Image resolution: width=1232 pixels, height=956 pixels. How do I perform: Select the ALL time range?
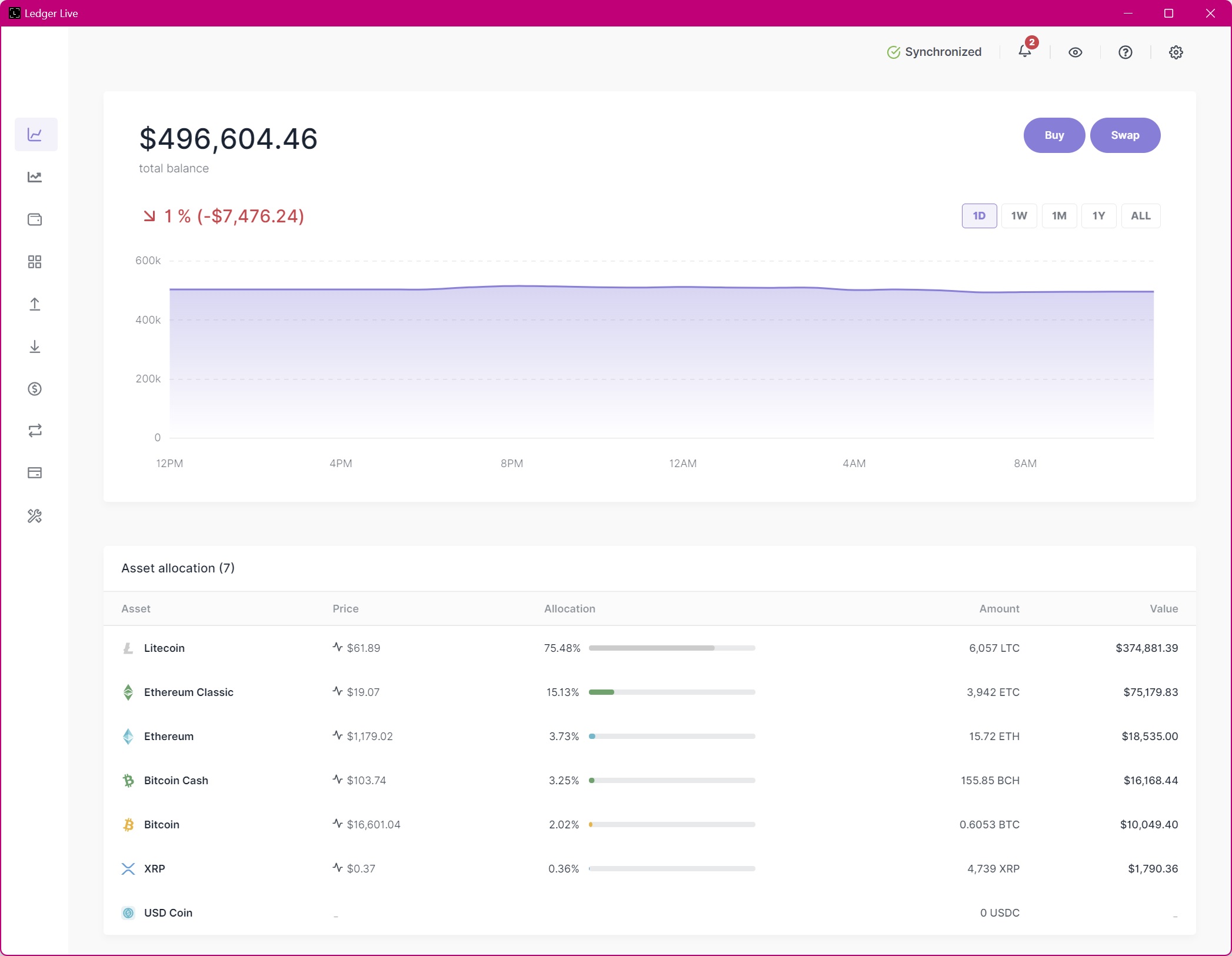click(x=1141, y=216)
